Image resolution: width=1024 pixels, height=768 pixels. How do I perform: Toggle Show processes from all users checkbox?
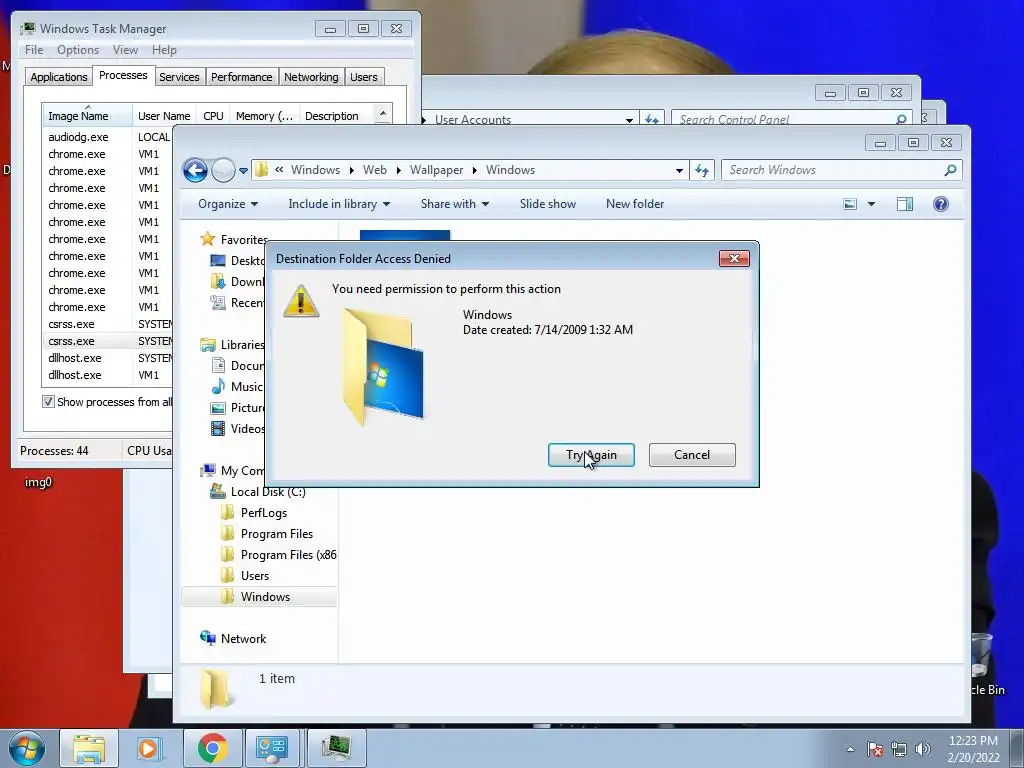(48, 402)
